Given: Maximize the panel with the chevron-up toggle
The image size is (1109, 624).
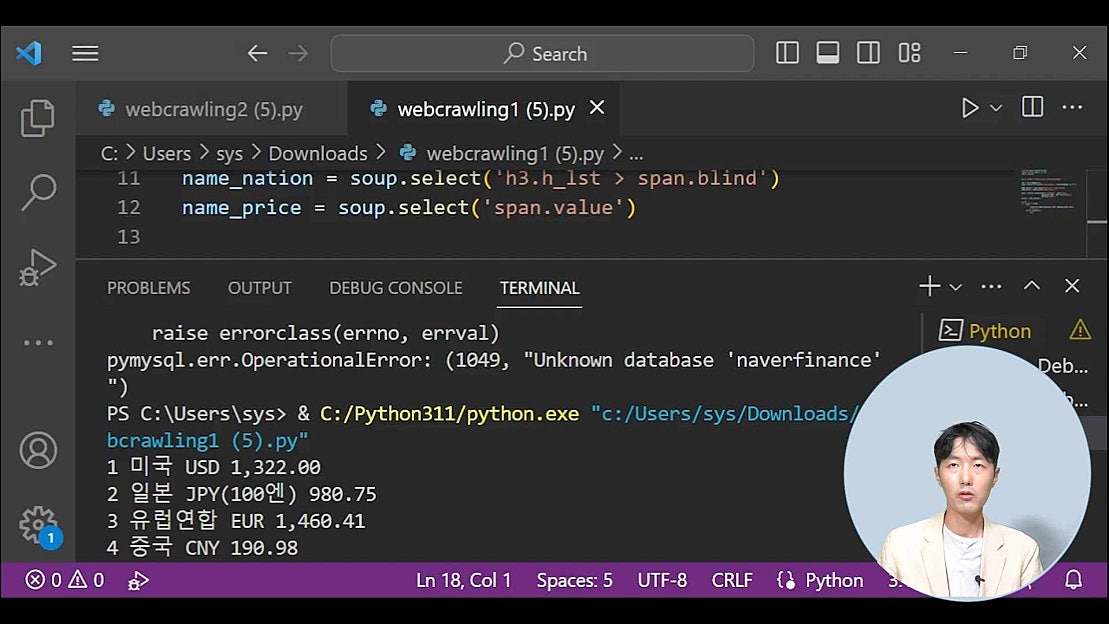Looking at the screenshot, I should (1031, 285).
